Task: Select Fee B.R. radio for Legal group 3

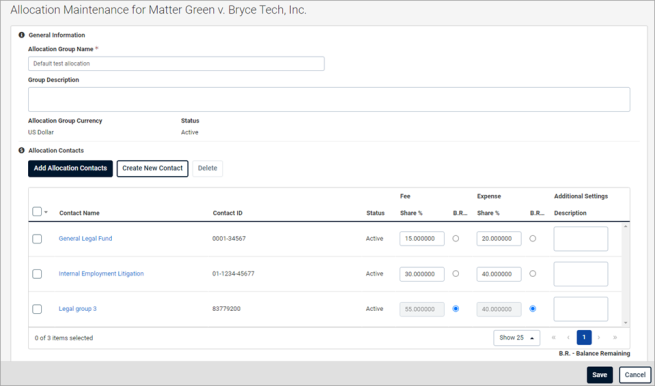Action: click(x=456, y=309)
